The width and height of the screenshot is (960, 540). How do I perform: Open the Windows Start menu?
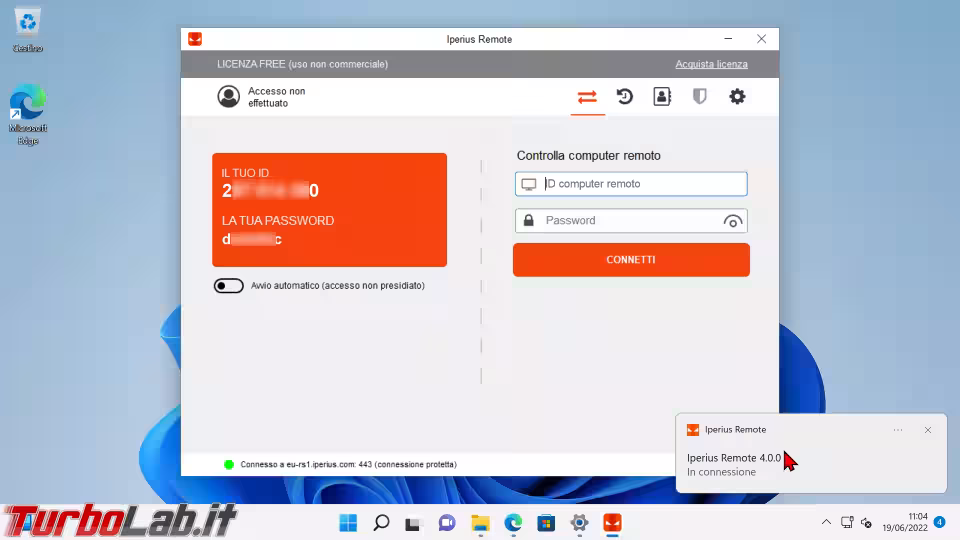tap(348, 522)
